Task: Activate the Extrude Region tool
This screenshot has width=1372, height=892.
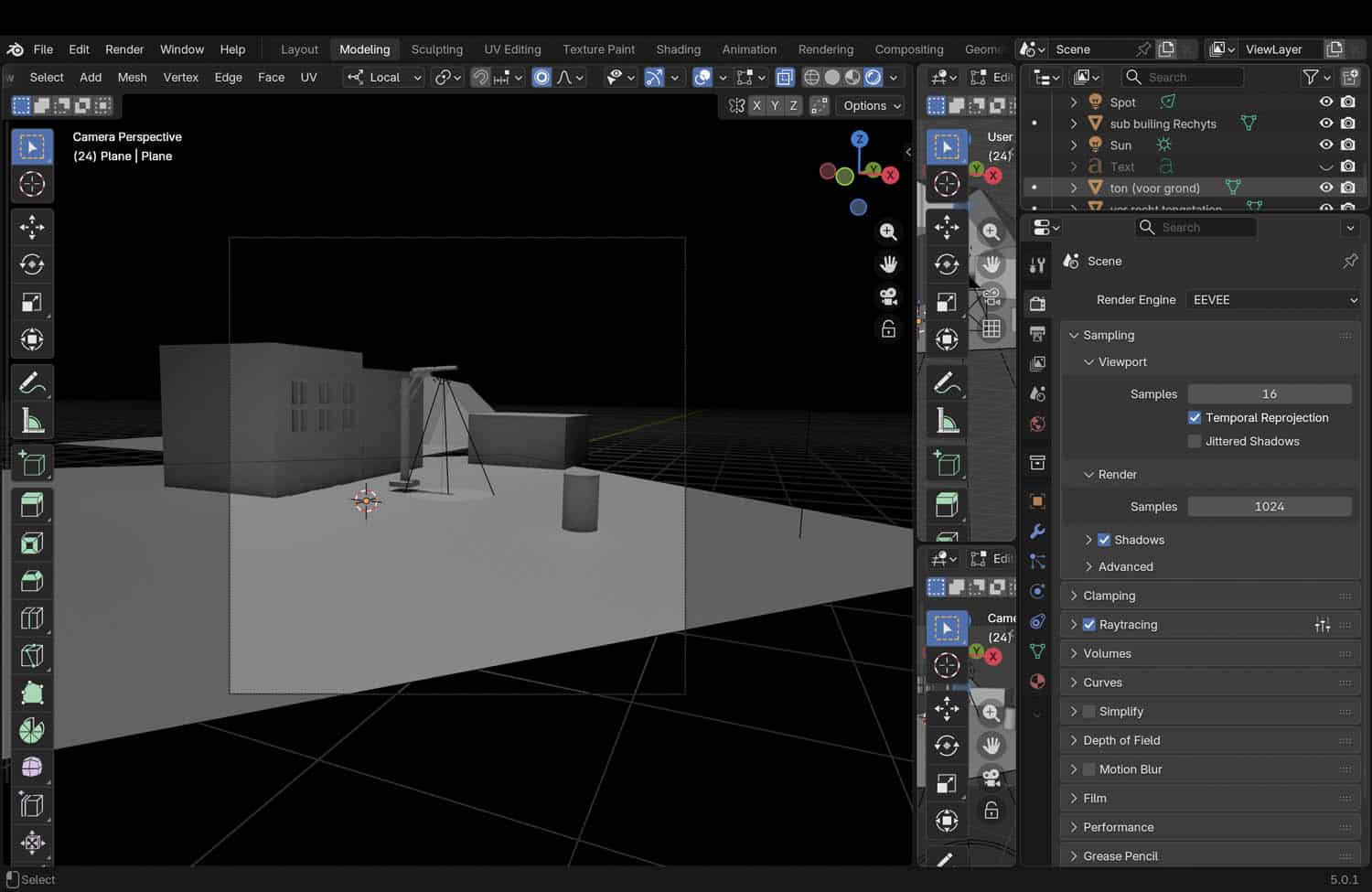Action: coord(32,506)
